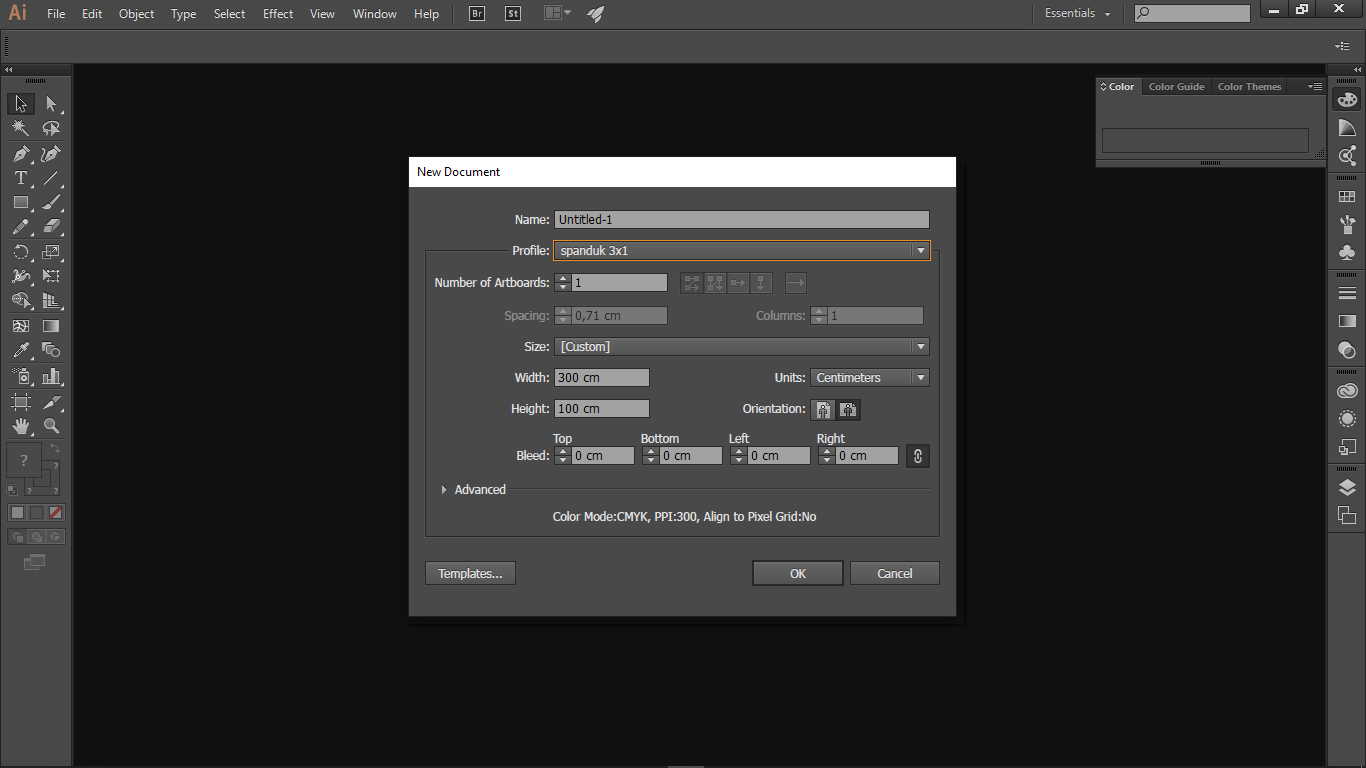The width and height of the screenshot is (1366, 768).
Task: Swap fill and stroke arrows
Action: coord(56,449)
